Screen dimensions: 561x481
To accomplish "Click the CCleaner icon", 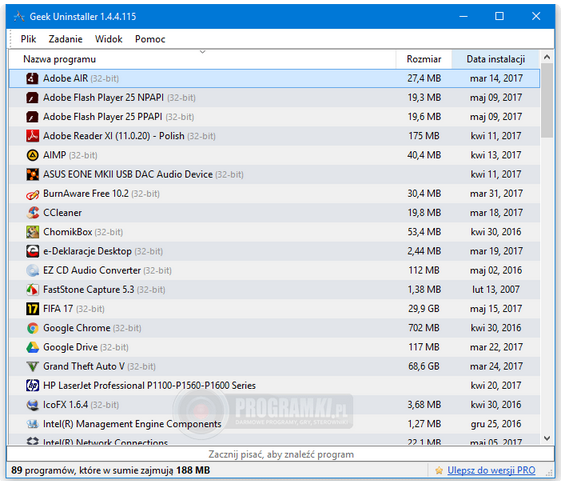I will pyautogui.click(x=32, y=213).
